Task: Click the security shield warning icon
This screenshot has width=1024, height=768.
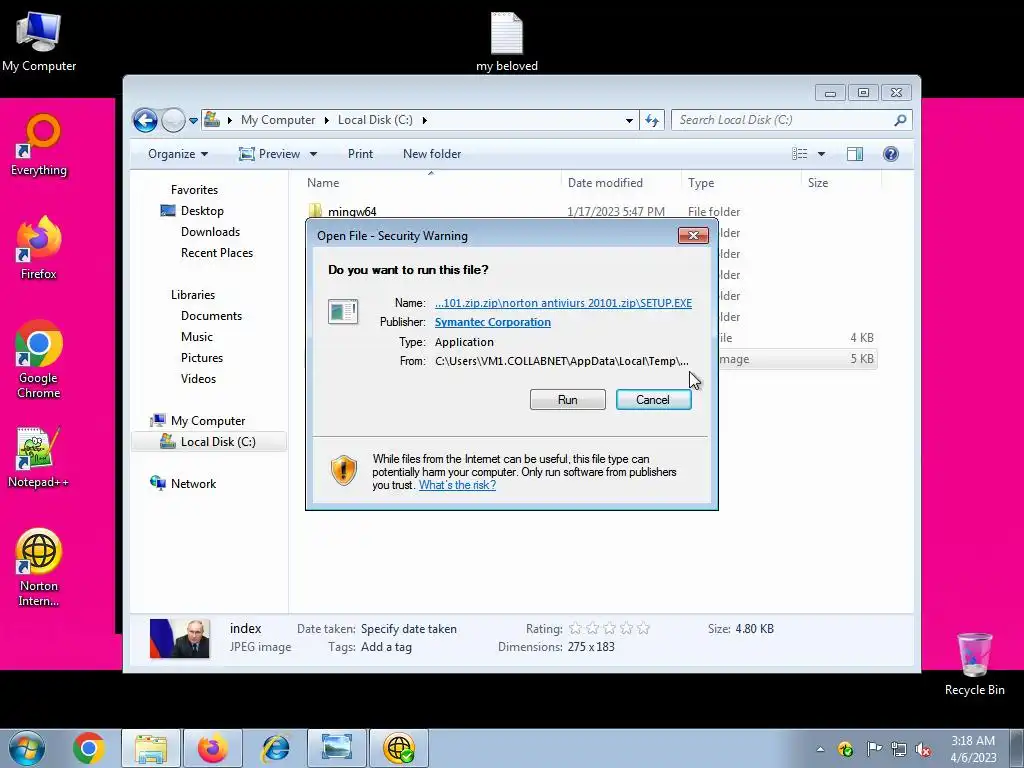Action: click(344, 470)
